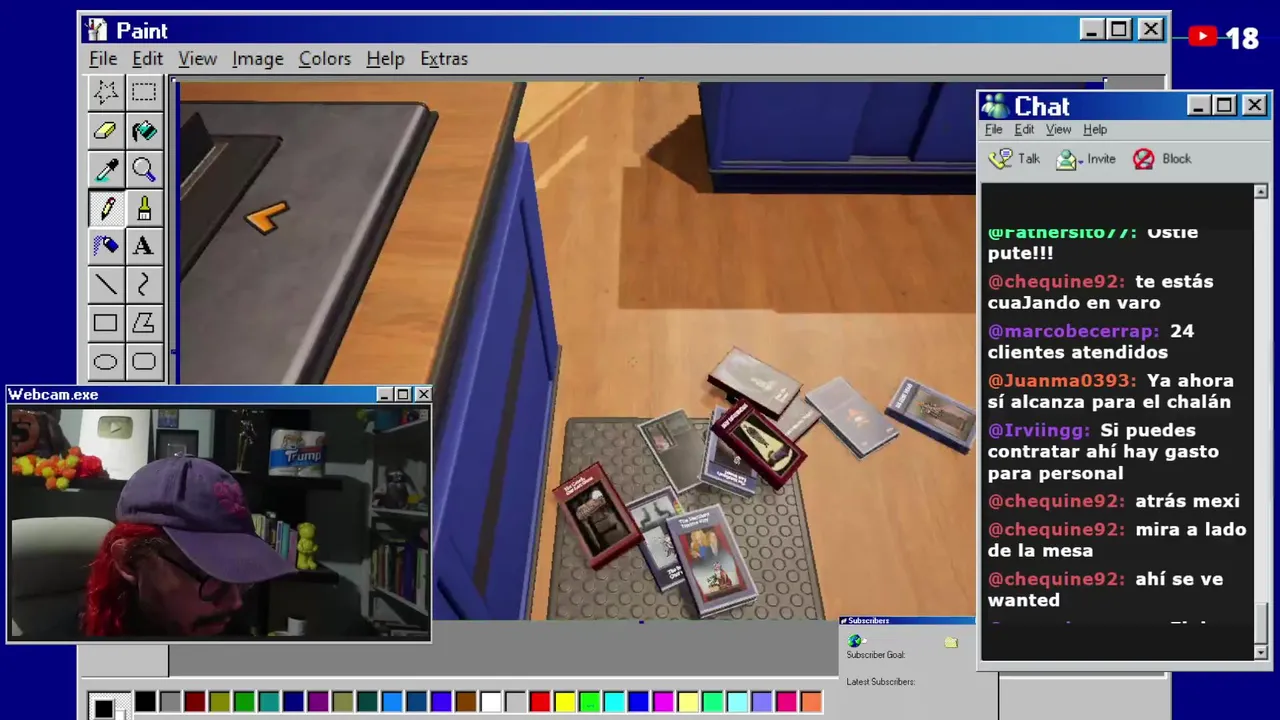Pick the dark red palette swatch
The height and width of the screenshot is (720, 1280).
point(194,702)
